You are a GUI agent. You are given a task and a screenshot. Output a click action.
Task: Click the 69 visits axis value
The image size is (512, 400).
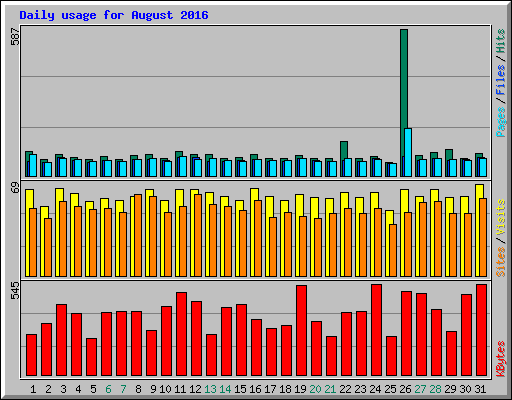[x=15, y=188]
